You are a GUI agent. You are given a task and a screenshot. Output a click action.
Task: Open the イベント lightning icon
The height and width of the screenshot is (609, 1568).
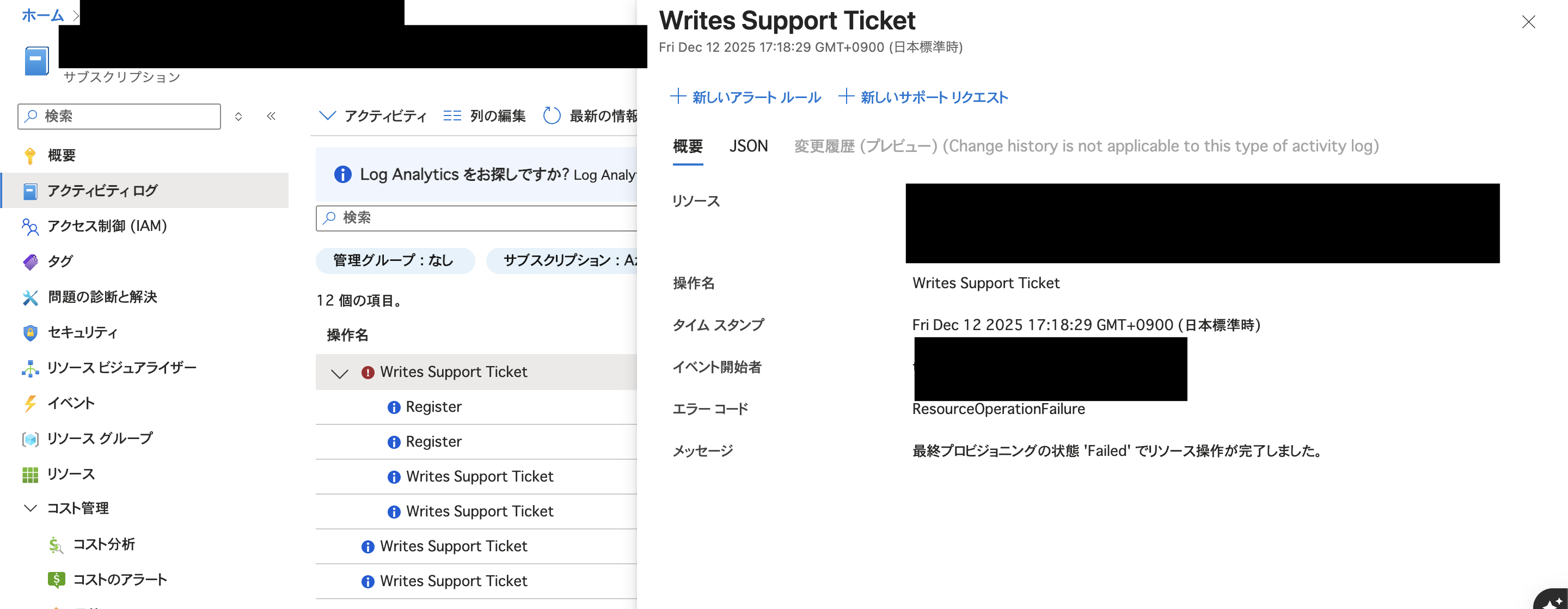coord(70,403)
